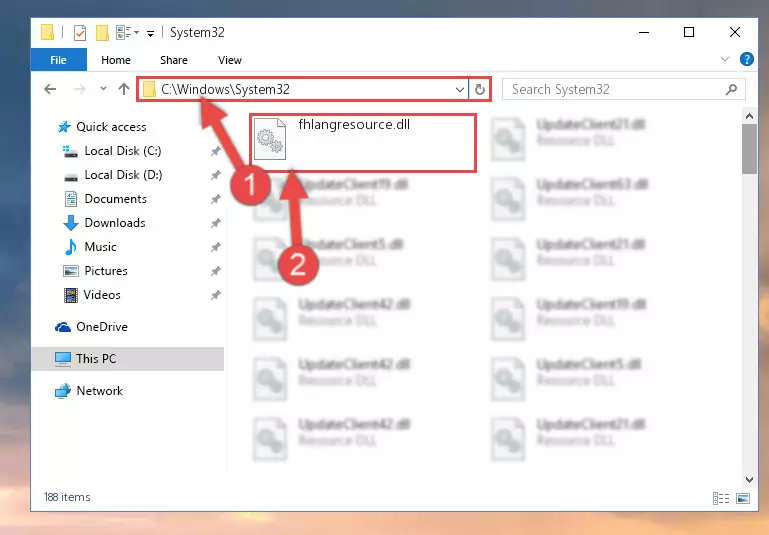
Task: Select Quick access in navigation pane
Action: 102,127
